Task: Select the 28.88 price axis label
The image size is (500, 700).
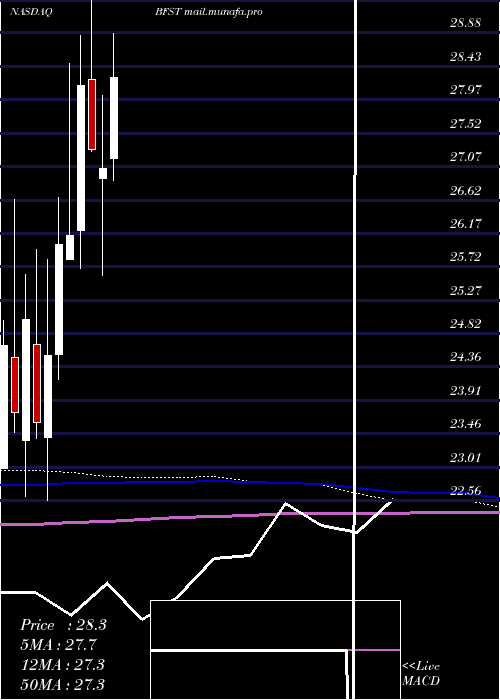Action: click(x=466, y=23)
